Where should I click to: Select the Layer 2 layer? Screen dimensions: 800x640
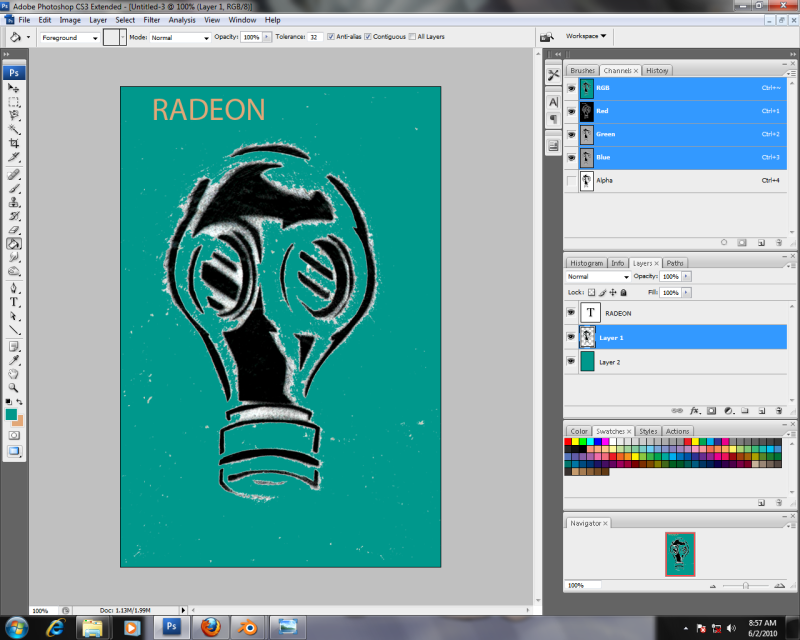(x=676, y=362)
